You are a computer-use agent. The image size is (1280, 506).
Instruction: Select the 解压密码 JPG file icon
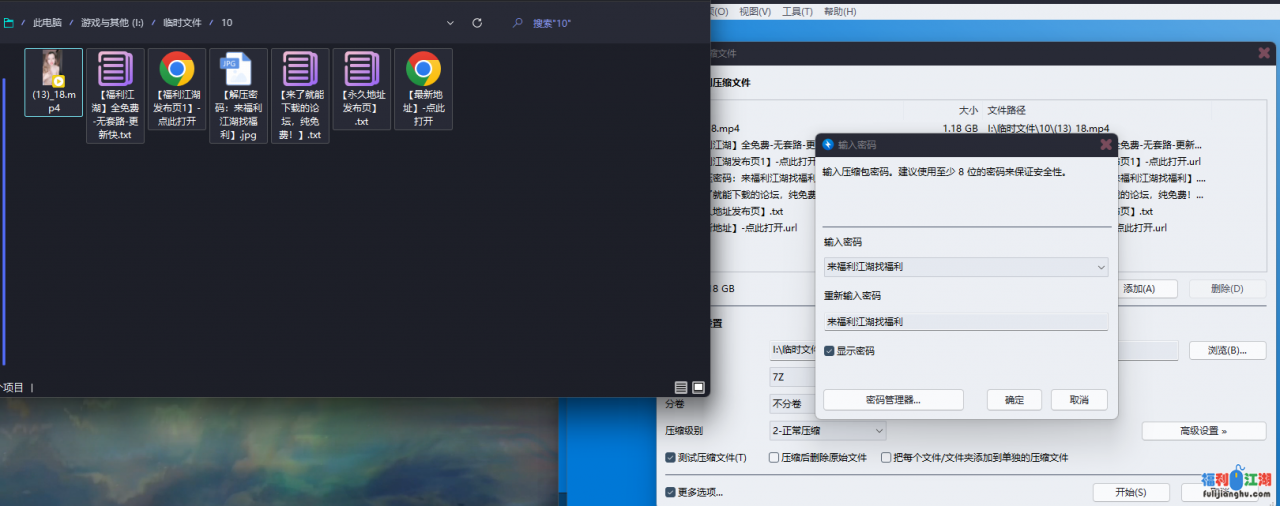pos(238,70)
